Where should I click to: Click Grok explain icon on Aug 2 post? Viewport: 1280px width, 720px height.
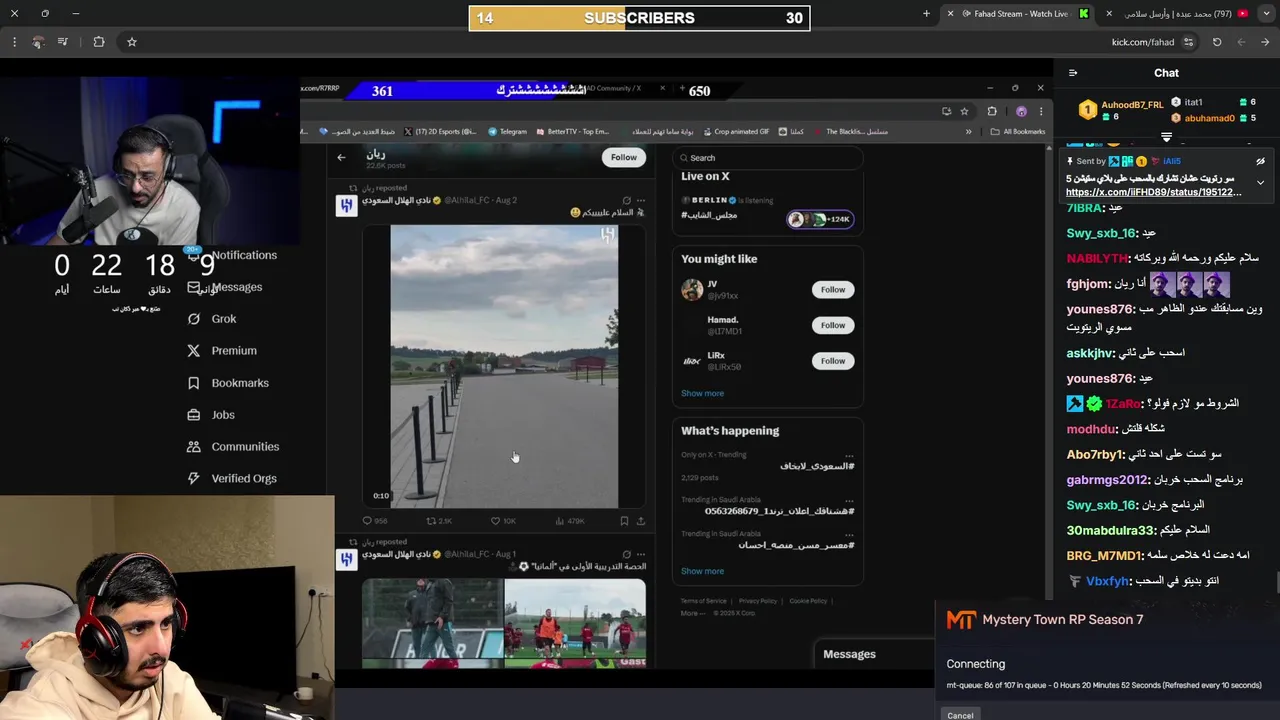[627, 200]
